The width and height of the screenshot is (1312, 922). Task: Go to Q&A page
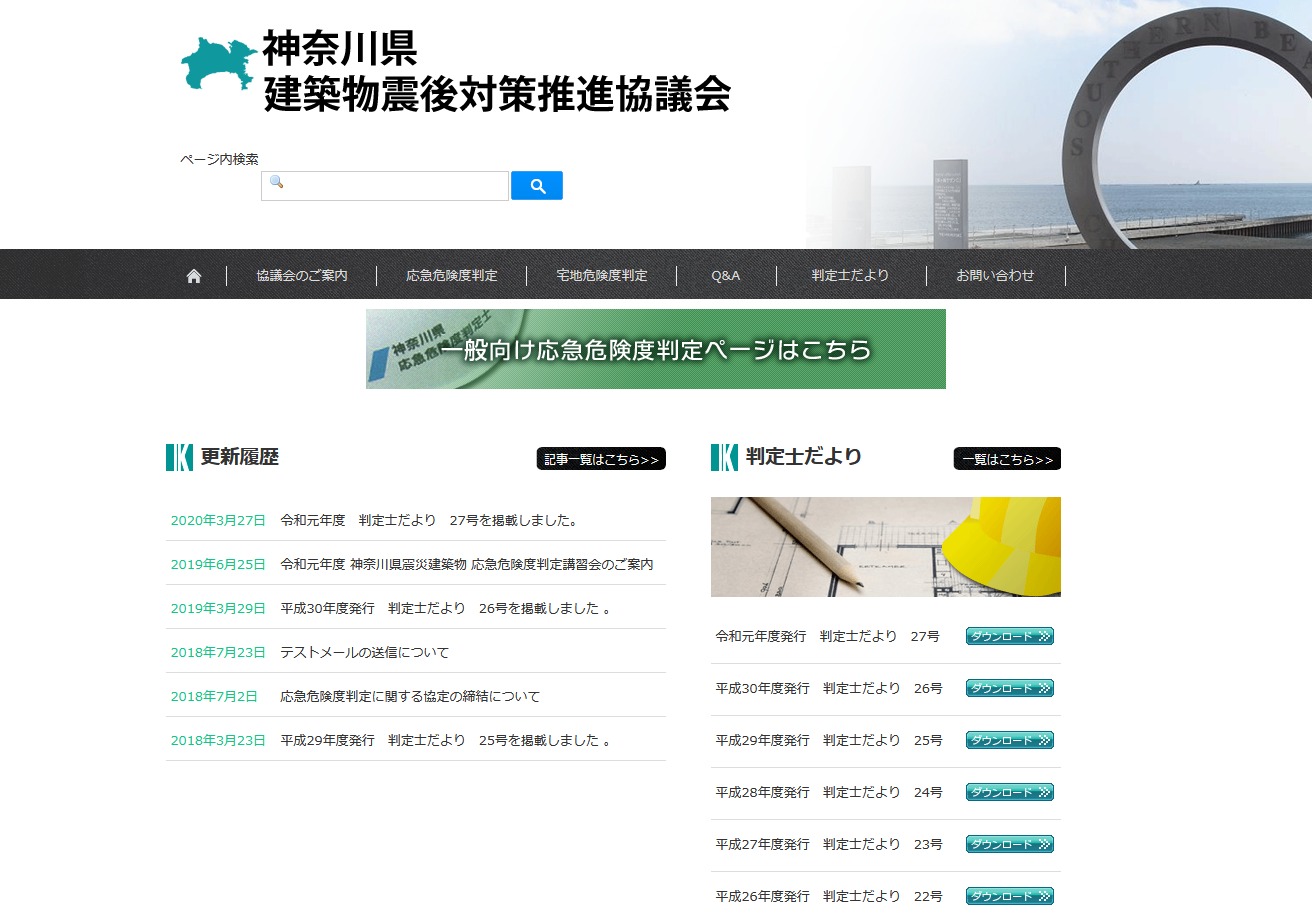pos(726,276)
